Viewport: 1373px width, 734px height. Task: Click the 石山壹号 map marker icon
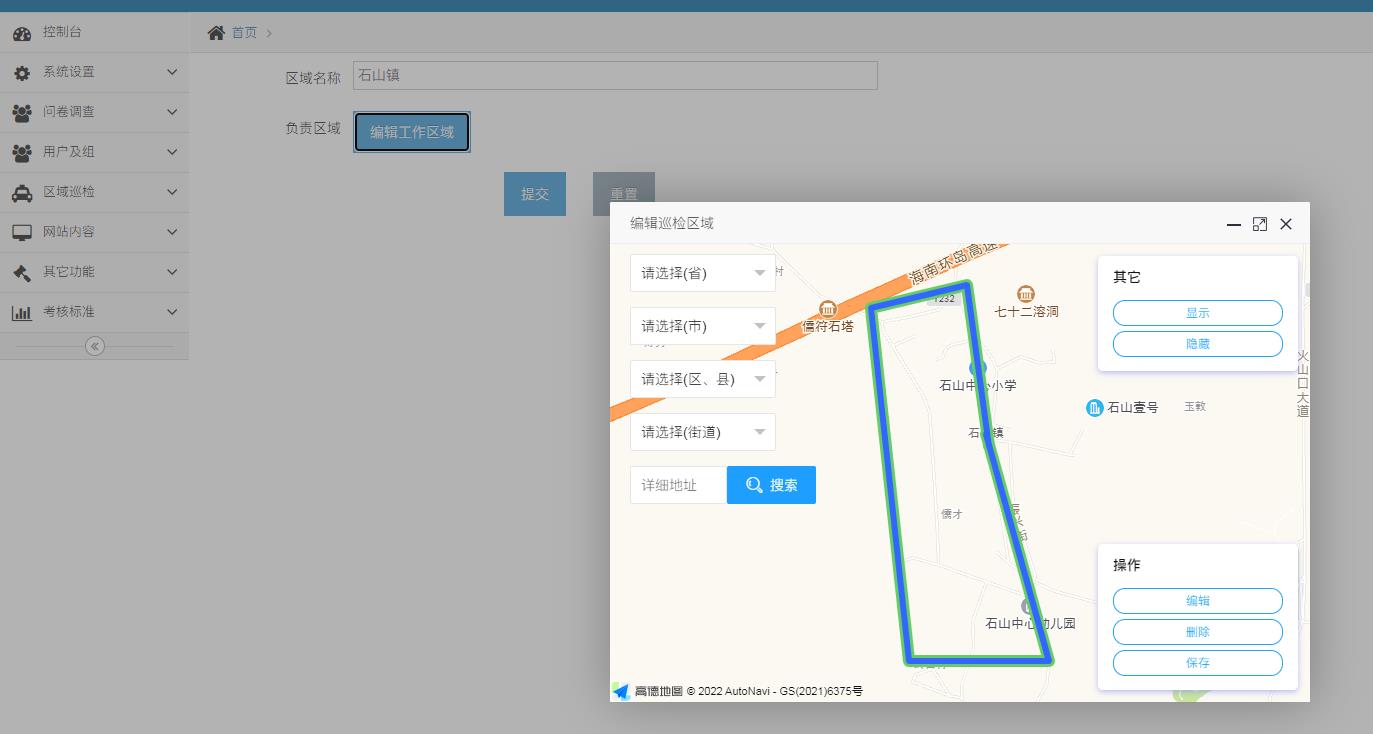click(1095, 408)
